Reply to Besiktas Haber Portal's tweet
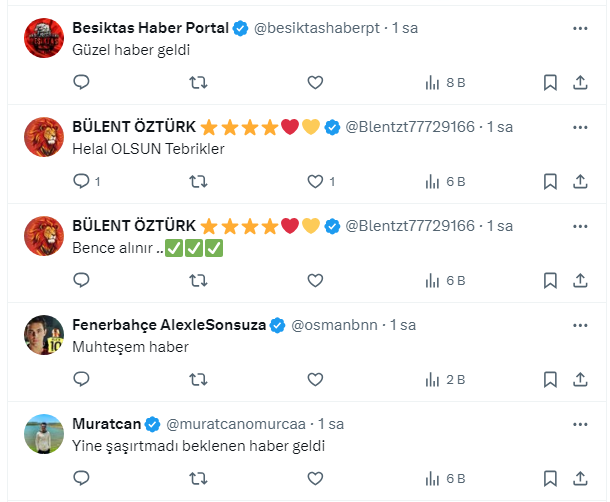 (82, 83)
